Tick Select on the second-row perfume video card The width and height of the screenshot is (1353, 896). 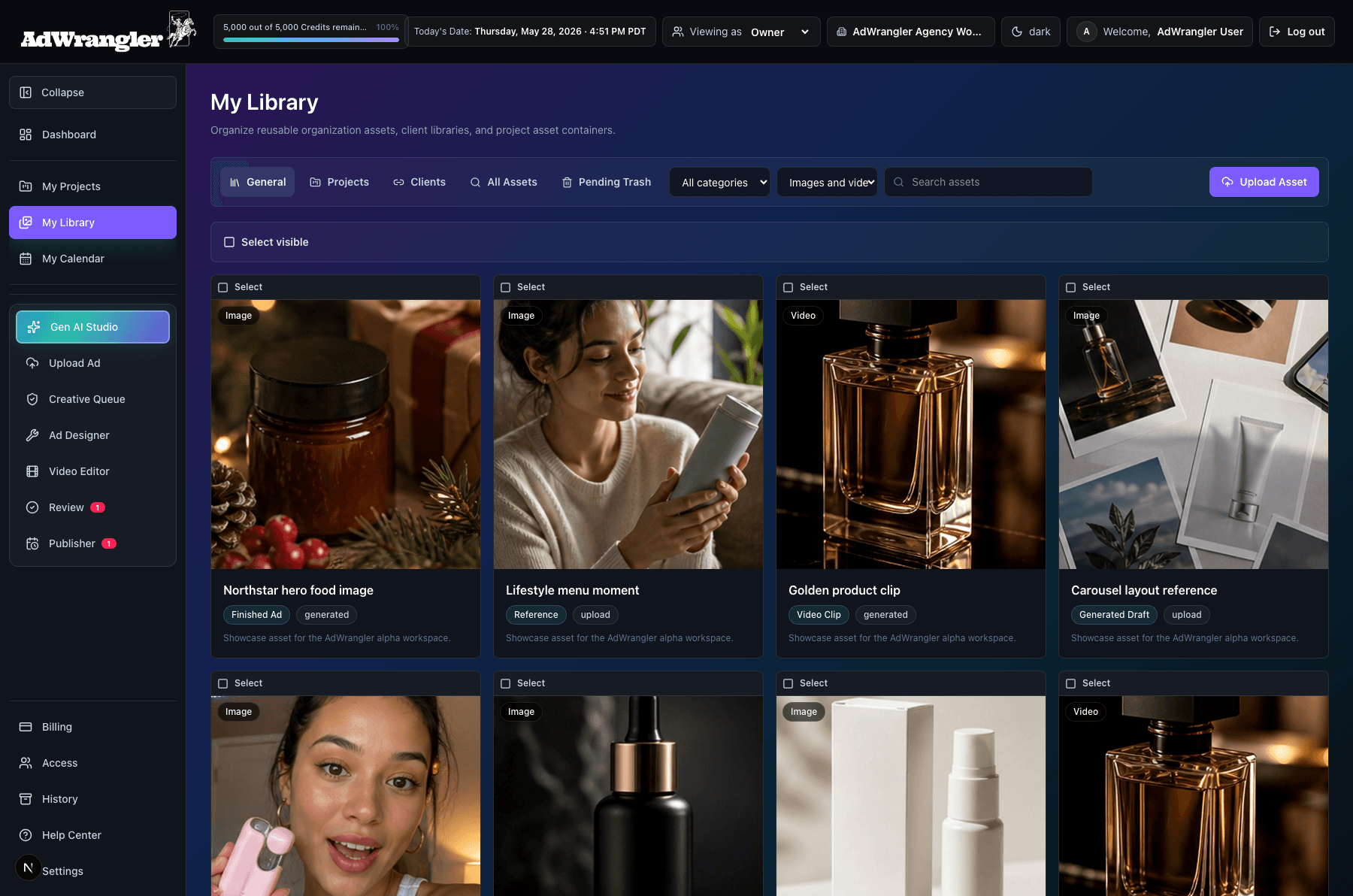pyautogui.click(x=1071, y=683)
